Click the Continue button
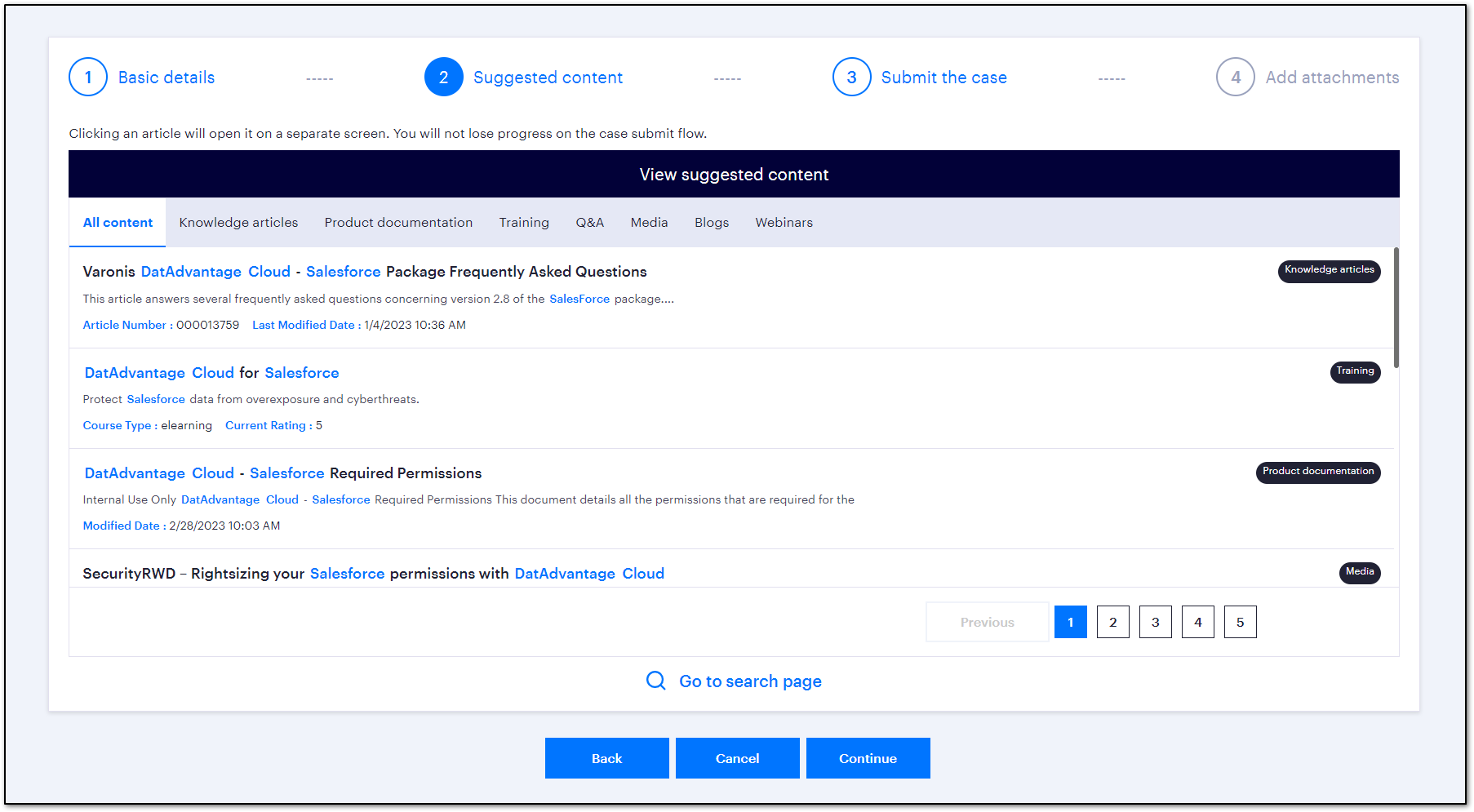This screenshot has width=1474, height=812. pyautogui.click(x=868, y=758)
